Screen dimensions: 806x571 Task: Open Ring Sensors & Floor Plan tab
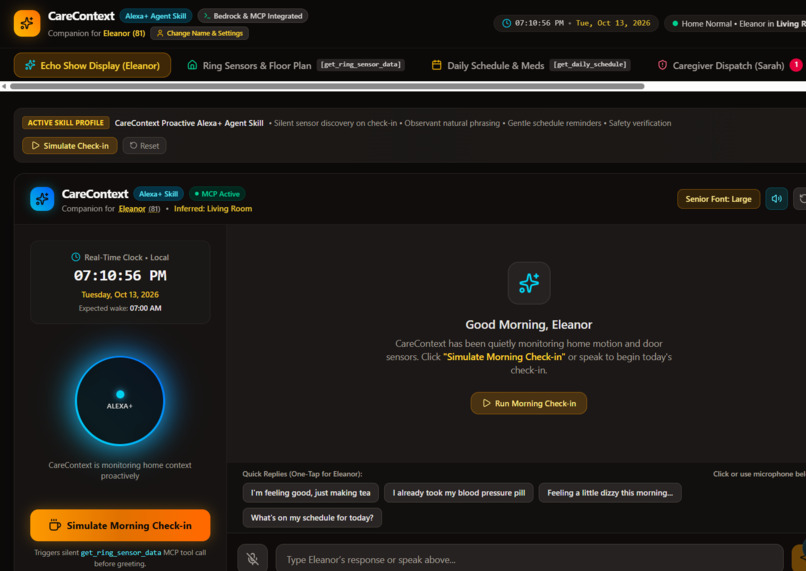coord(296,65)
